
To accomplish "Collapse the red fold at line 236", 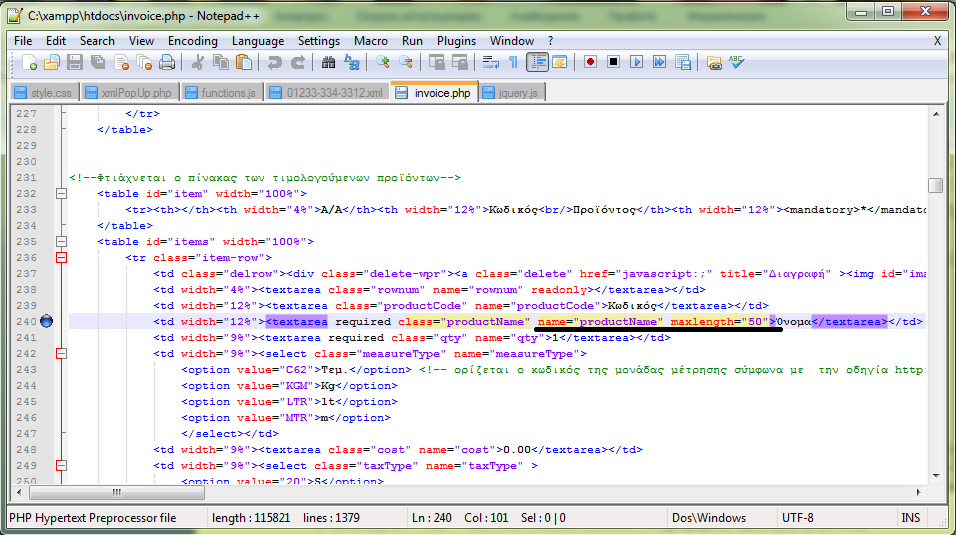I will click(x=62, y=257).
